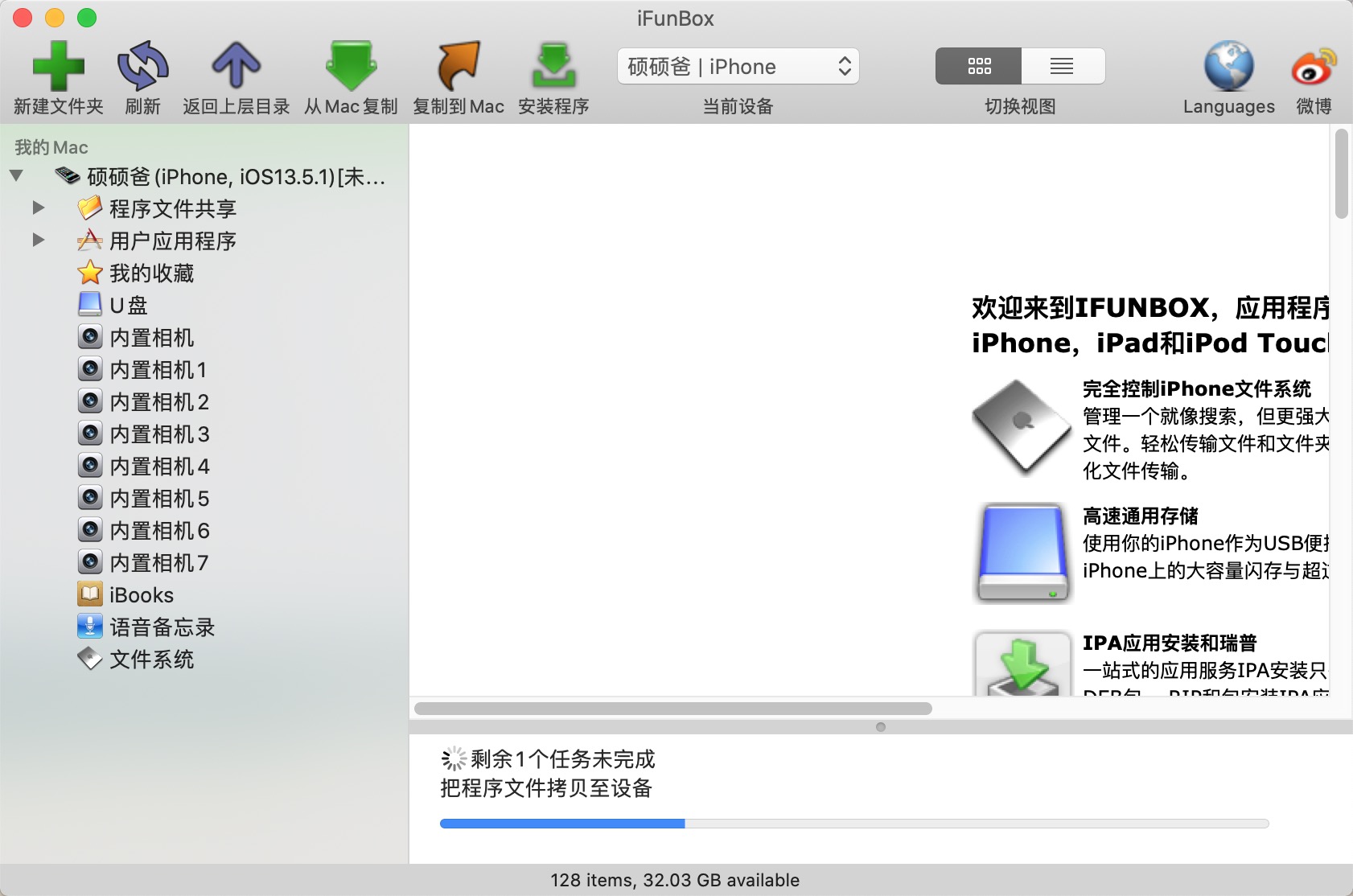
Task: Open Languages globe icon
Action: [1228, 65]
